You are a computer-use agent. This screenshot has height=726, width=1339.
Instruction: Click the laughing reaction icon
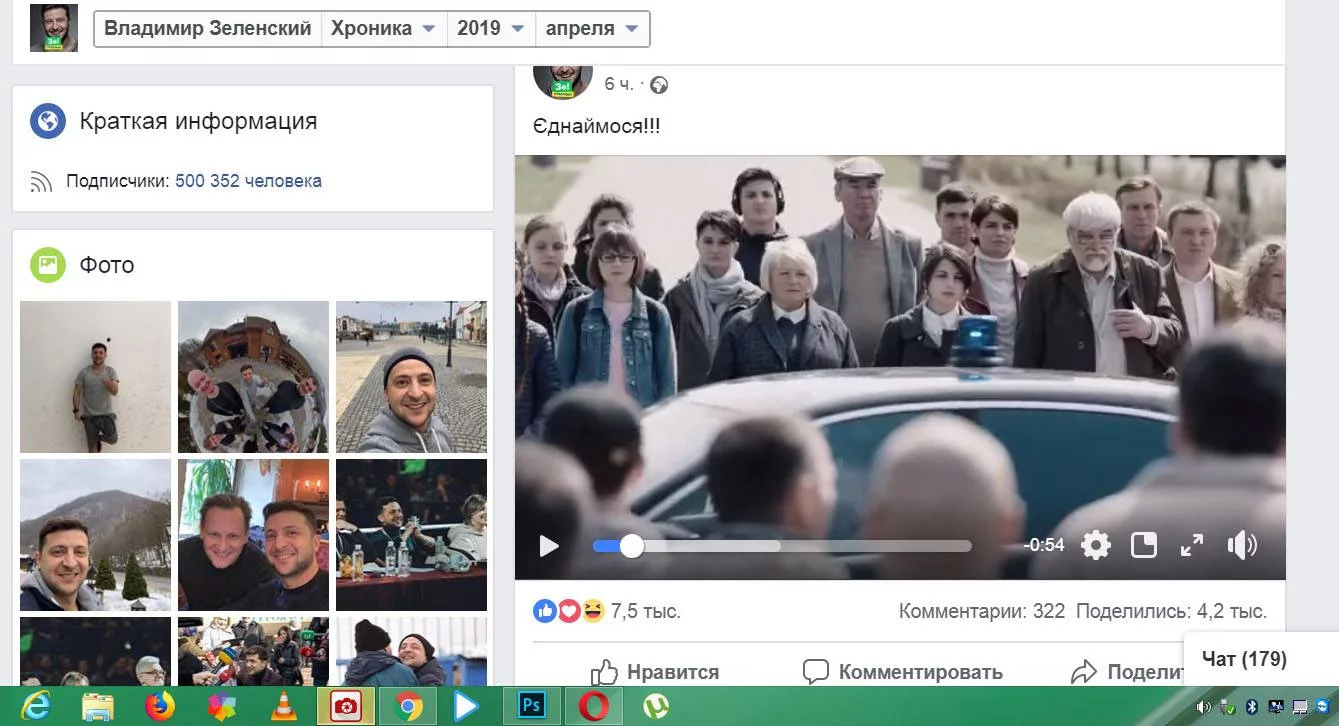pos(593,610)
